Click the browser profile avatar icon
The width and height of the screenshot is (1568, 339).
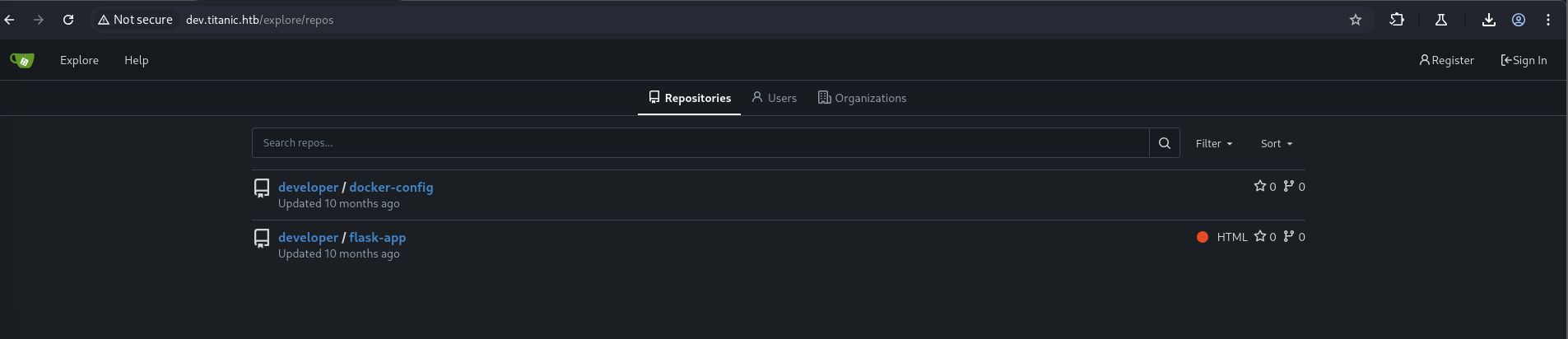[x=1519, y=20]
